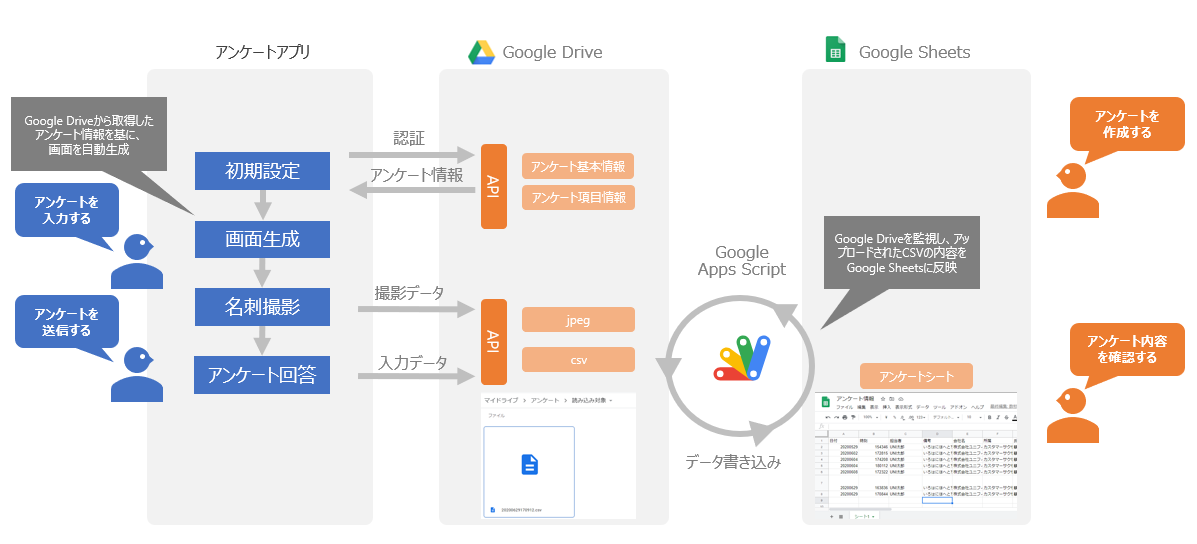The width and height of the screenshot is (1197, 544).
Task: Click the Google Apps Script colorful logo
Action: tap(741, 357)
